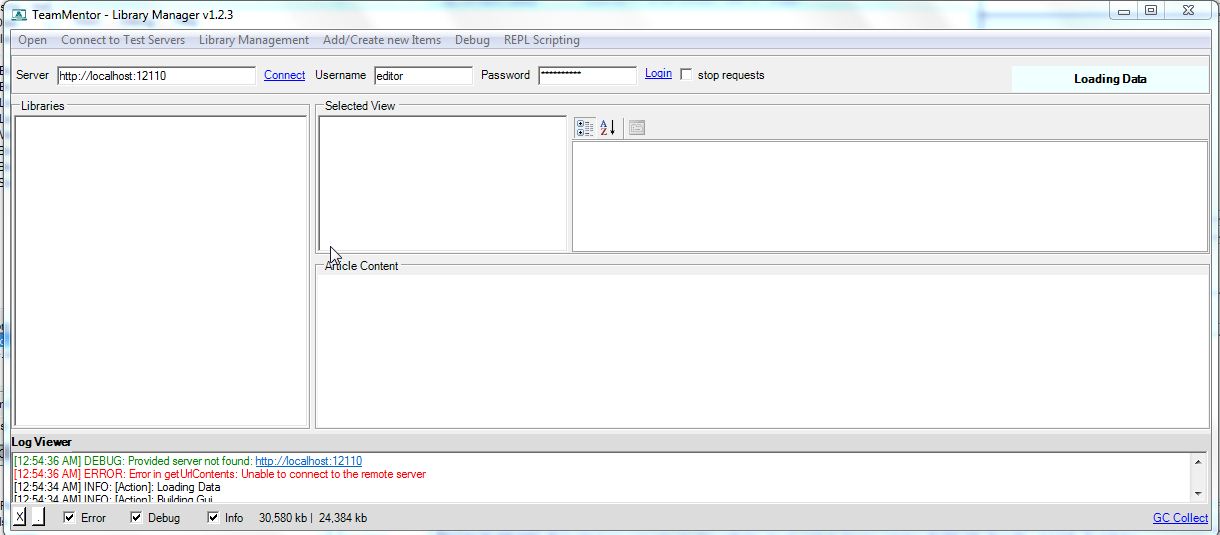Switch property grid to Categorized view

coord(585,128)
